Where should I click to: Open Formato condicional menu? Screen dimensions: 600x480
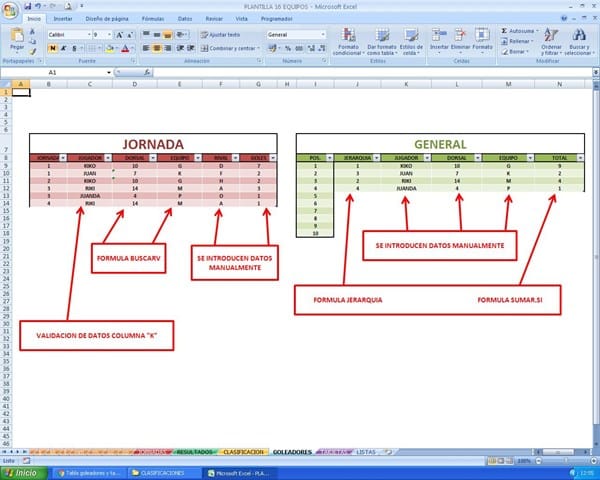click(x=348, y=41)
